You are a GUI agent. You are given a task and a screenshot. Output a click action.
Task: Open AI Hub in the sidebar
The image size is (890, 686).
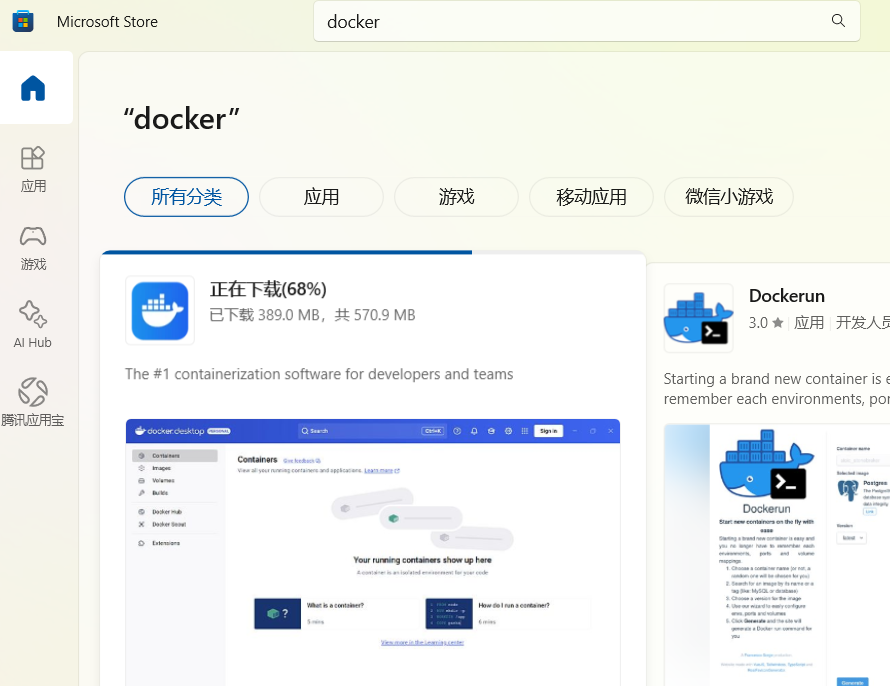coord(33,325)
